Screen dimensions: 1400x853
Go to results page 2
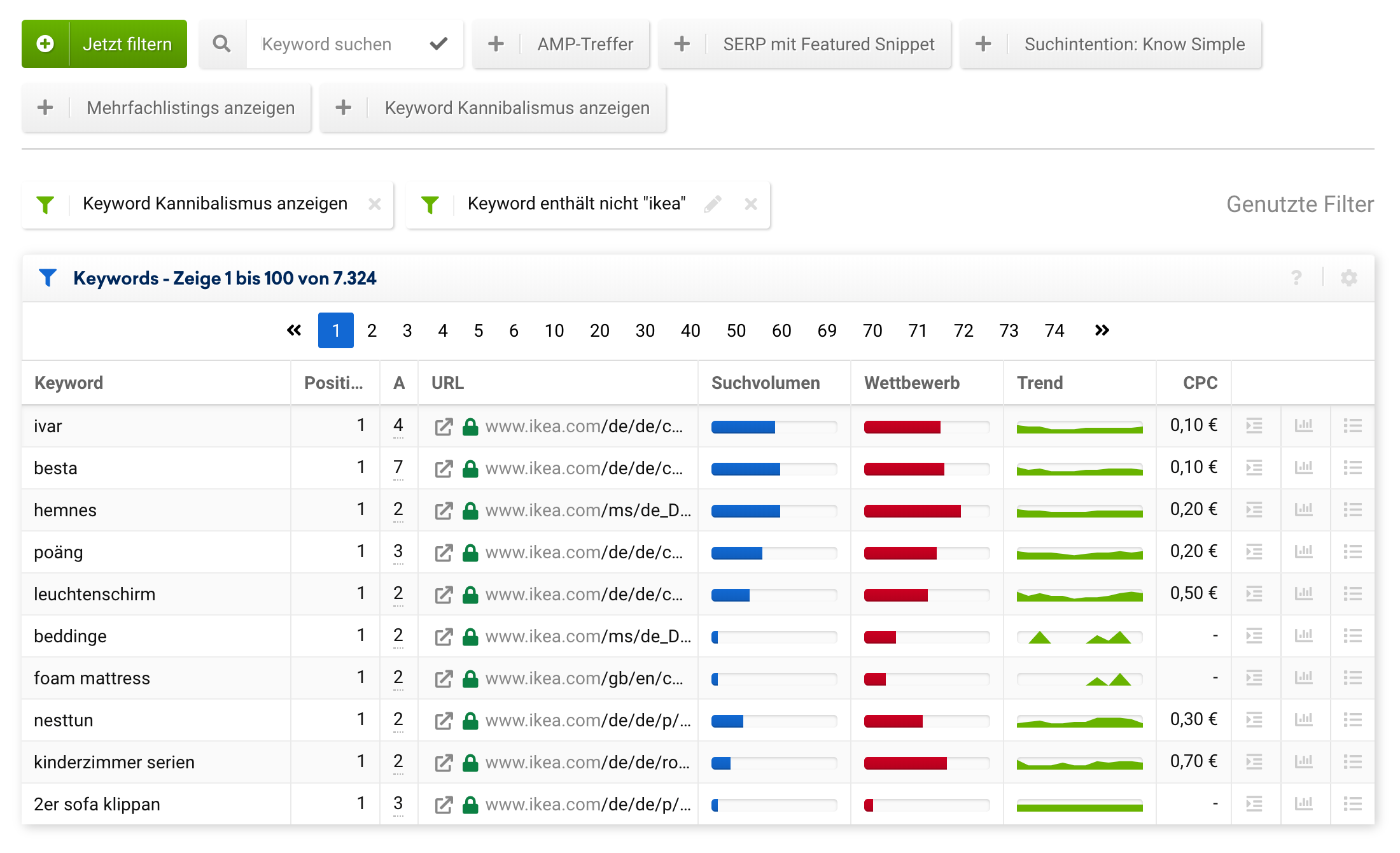tap(372, 330)
